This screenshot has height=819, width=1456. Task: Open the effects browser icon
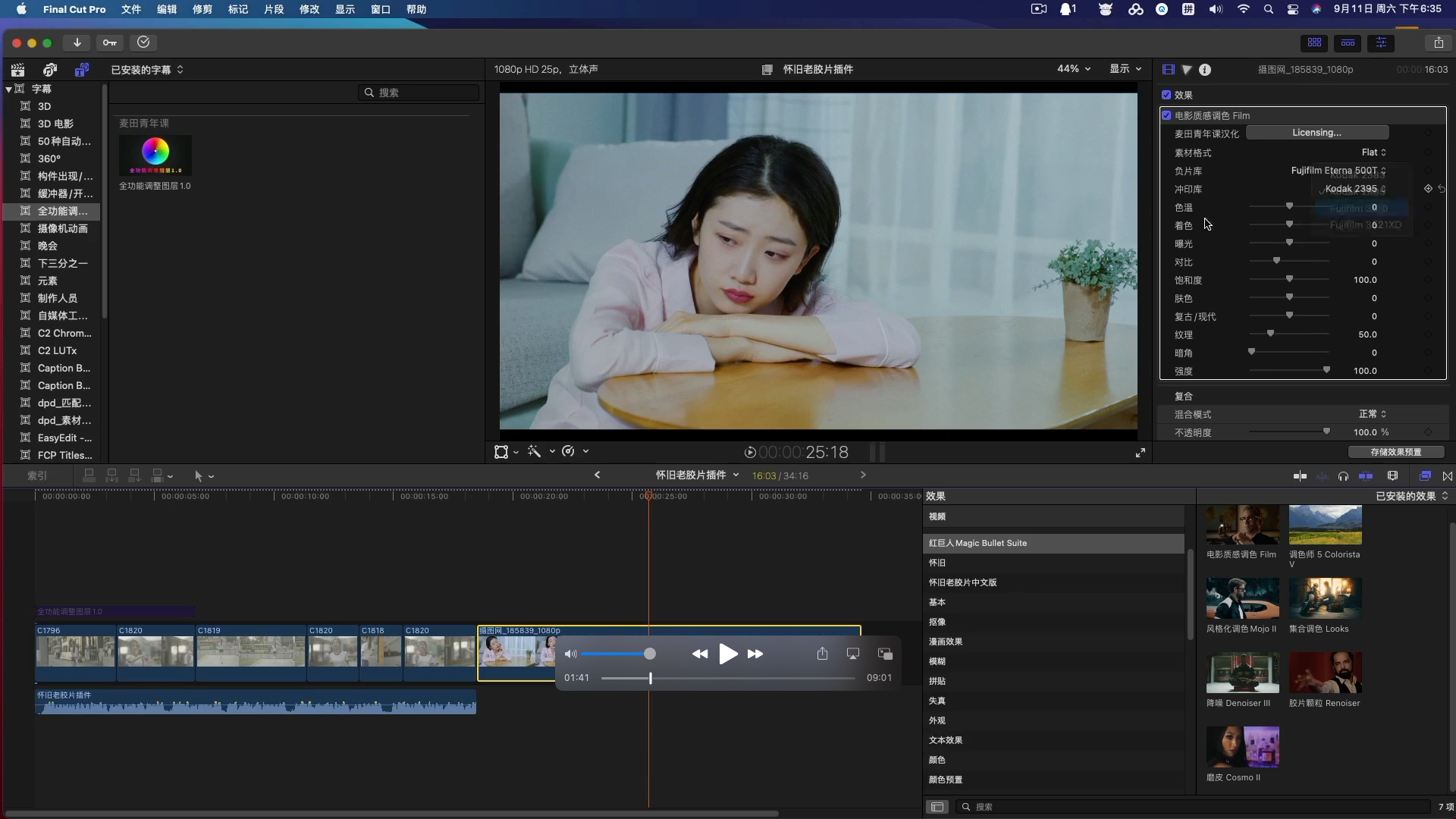[1425, 476]
